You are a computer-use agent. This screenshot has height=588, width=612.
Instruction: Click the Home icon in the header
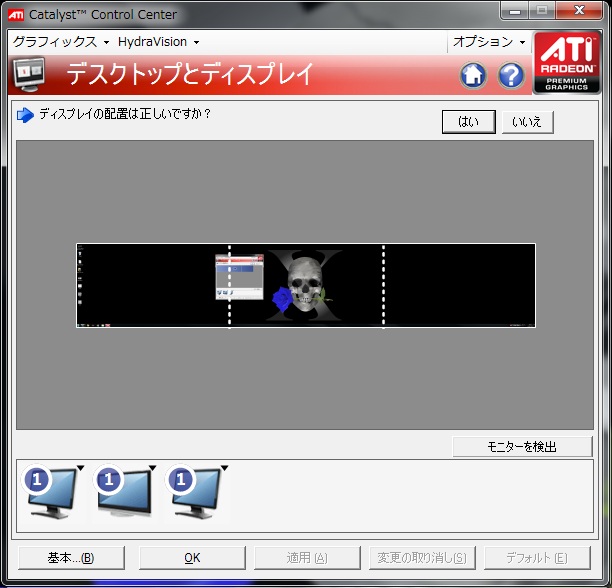tap(473, 75)
